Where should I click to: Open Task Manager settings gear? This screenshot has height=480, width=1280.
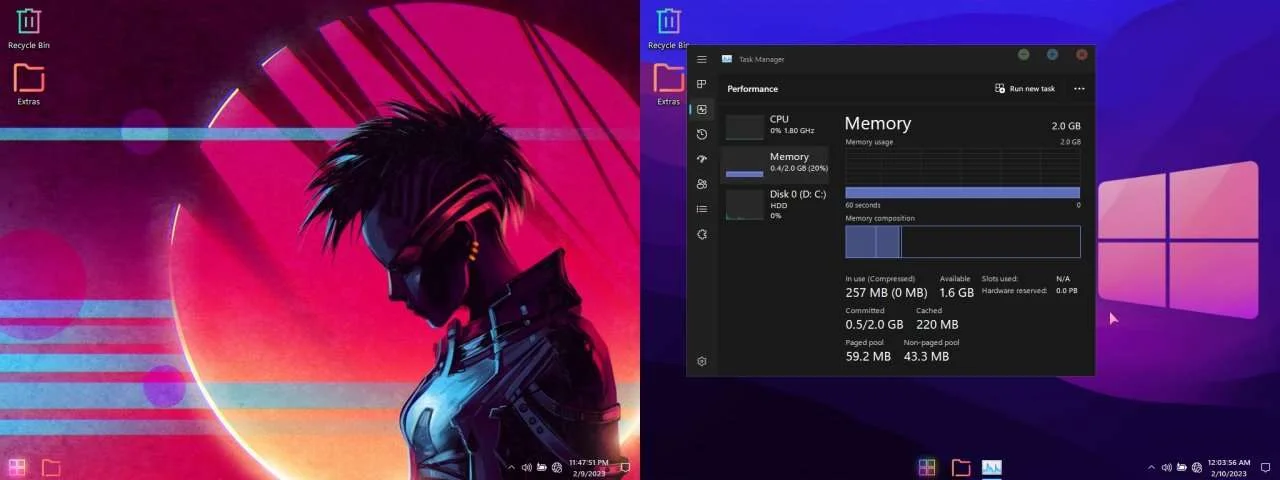click(x=702, y=361)
